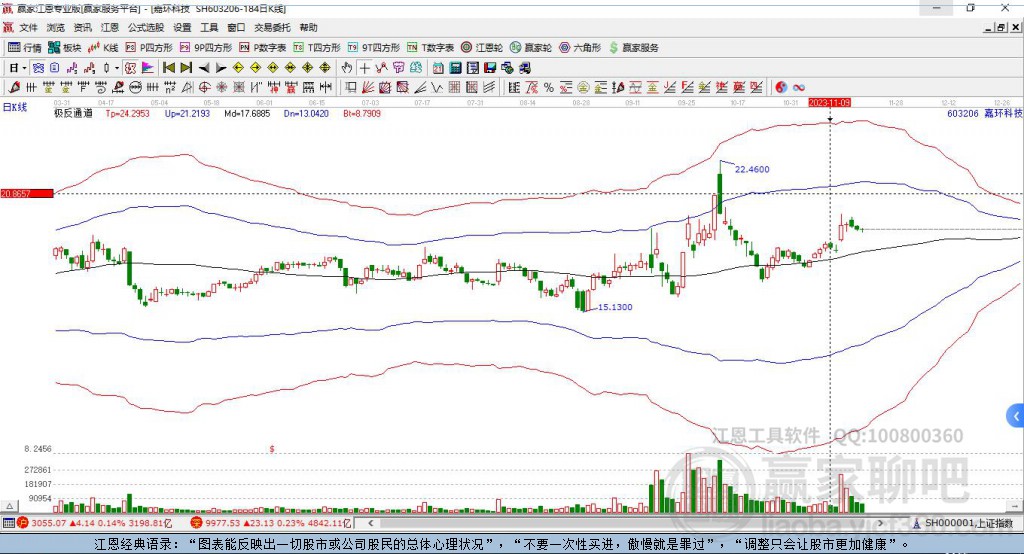The width and height of the screenshot is (1024, 554).
Task: Click the 嘉环科技 stock name
Action: point(1003,114)
